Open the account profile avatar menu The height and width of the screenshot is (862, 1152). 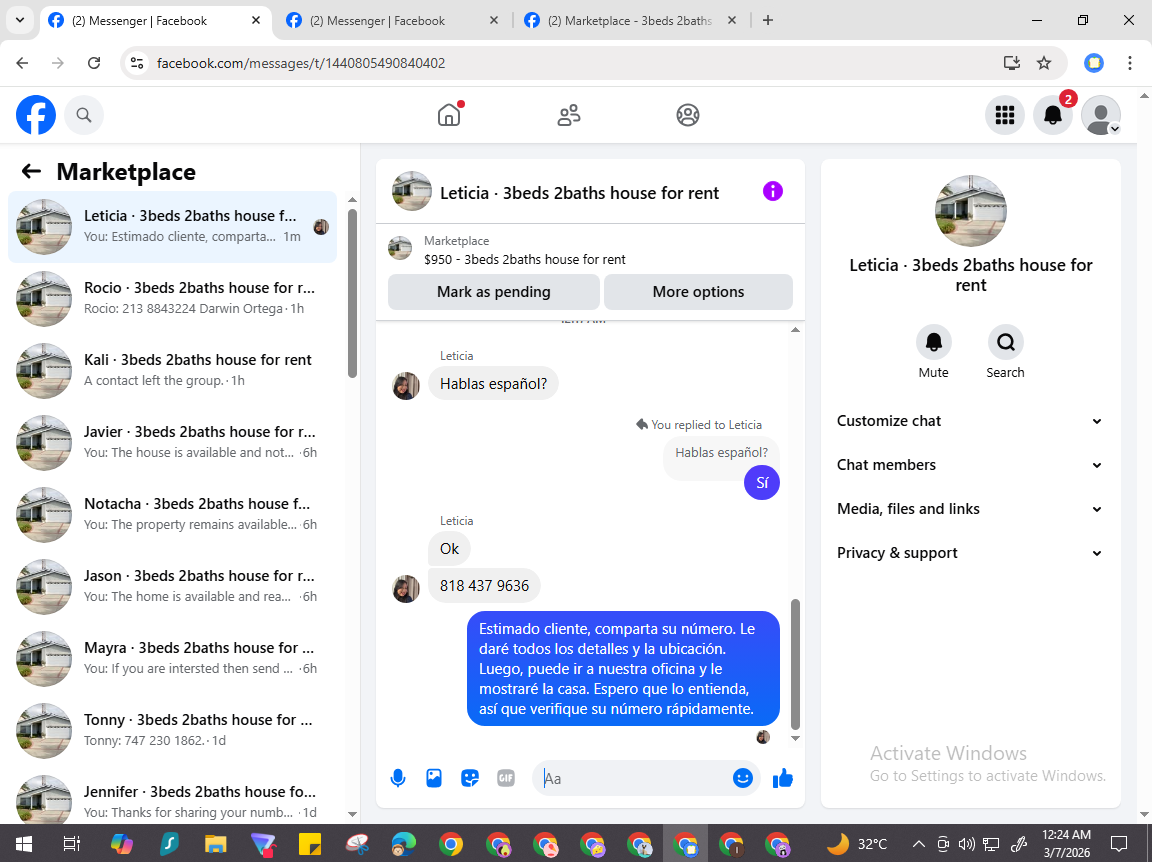pos(1101,115)
